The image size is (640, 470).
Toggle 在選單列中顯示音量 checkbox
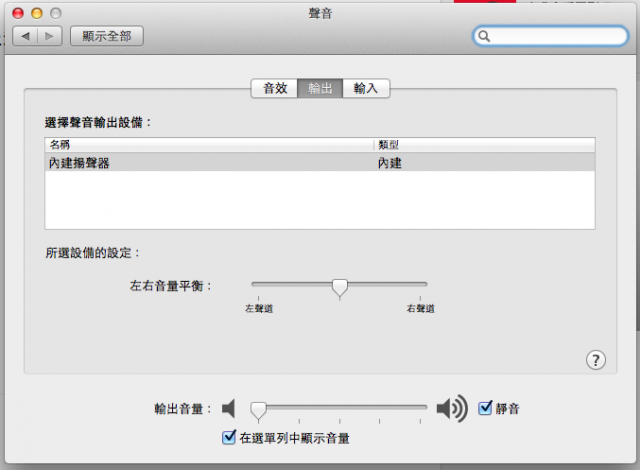pyautogui.click(x=229, y=437)
